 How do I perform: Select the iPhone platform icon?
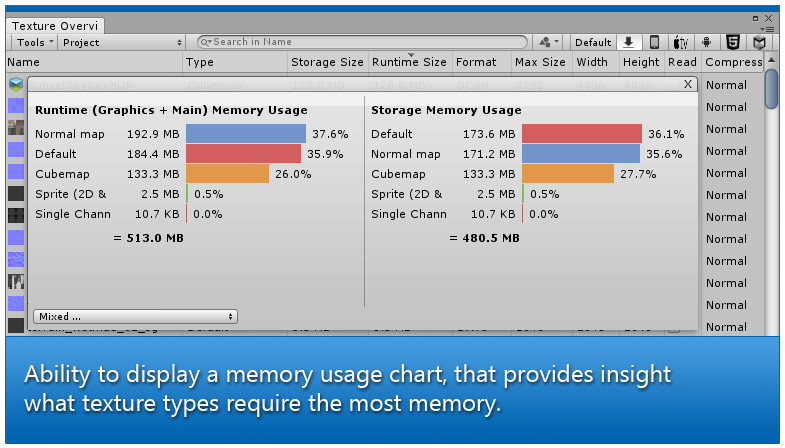tap(655, 42)
